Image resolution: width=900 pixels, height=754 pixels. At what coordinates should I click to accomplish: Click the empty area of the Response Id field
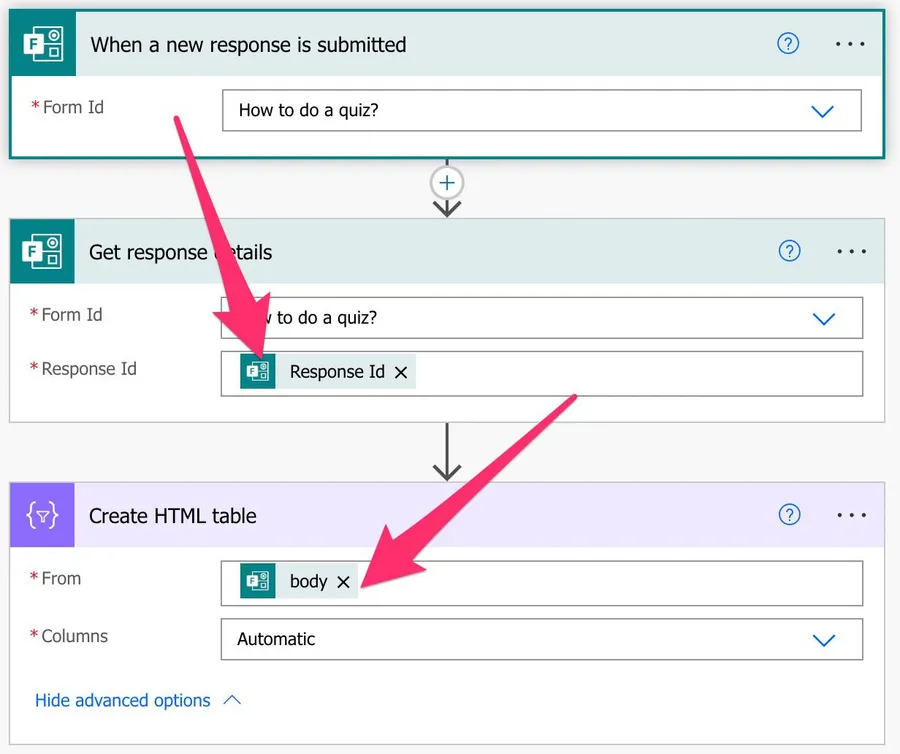[640, 373]
